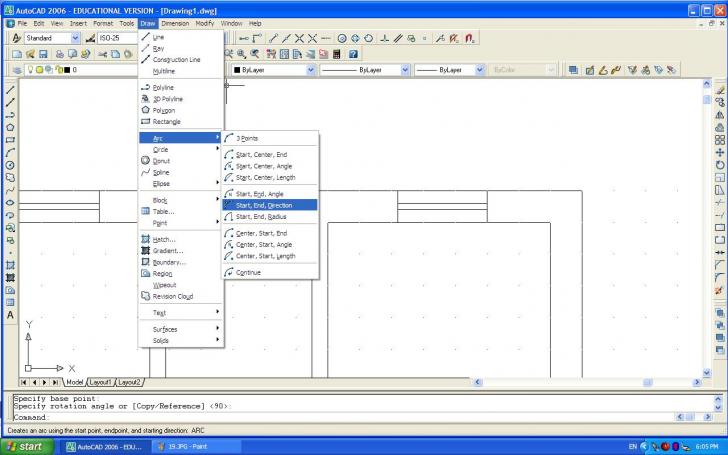
Task: Click the Snap to Perpendicular icon
Action: 384,39
